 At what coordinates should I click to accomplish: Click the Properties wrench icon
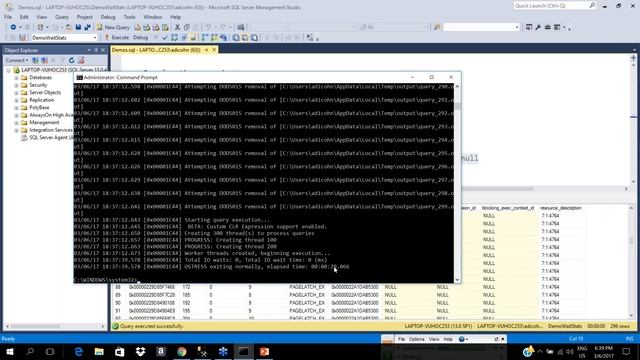538,27
